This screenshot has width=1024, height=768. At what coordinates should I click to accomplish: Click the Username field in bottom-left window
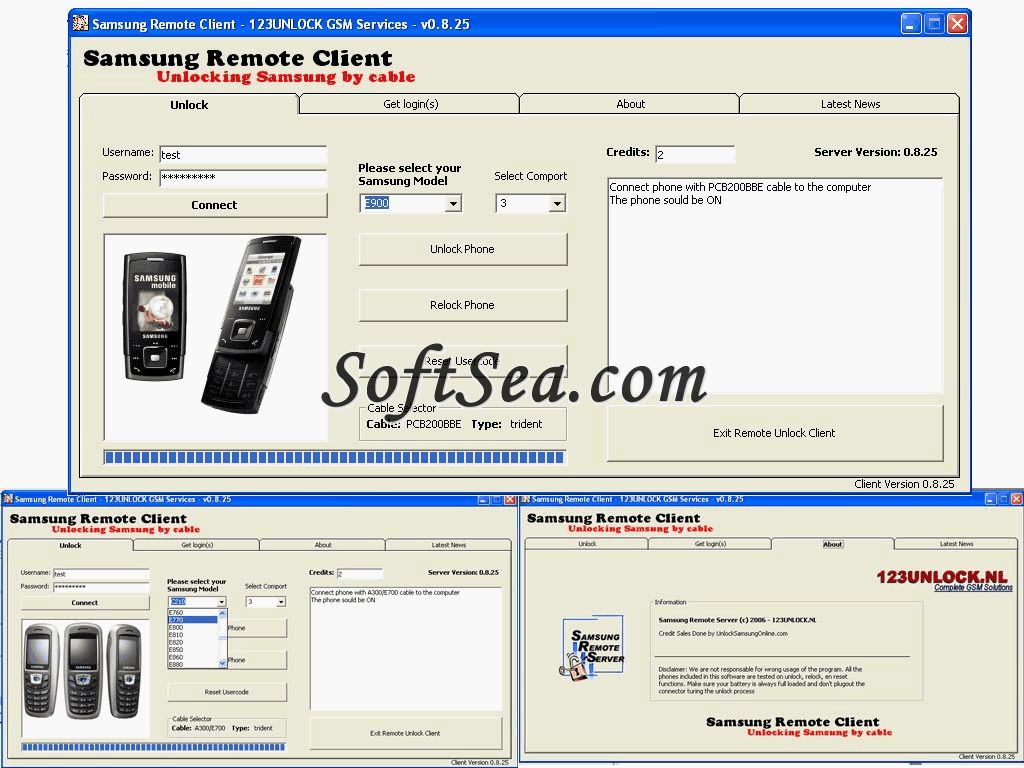[101, 574]
